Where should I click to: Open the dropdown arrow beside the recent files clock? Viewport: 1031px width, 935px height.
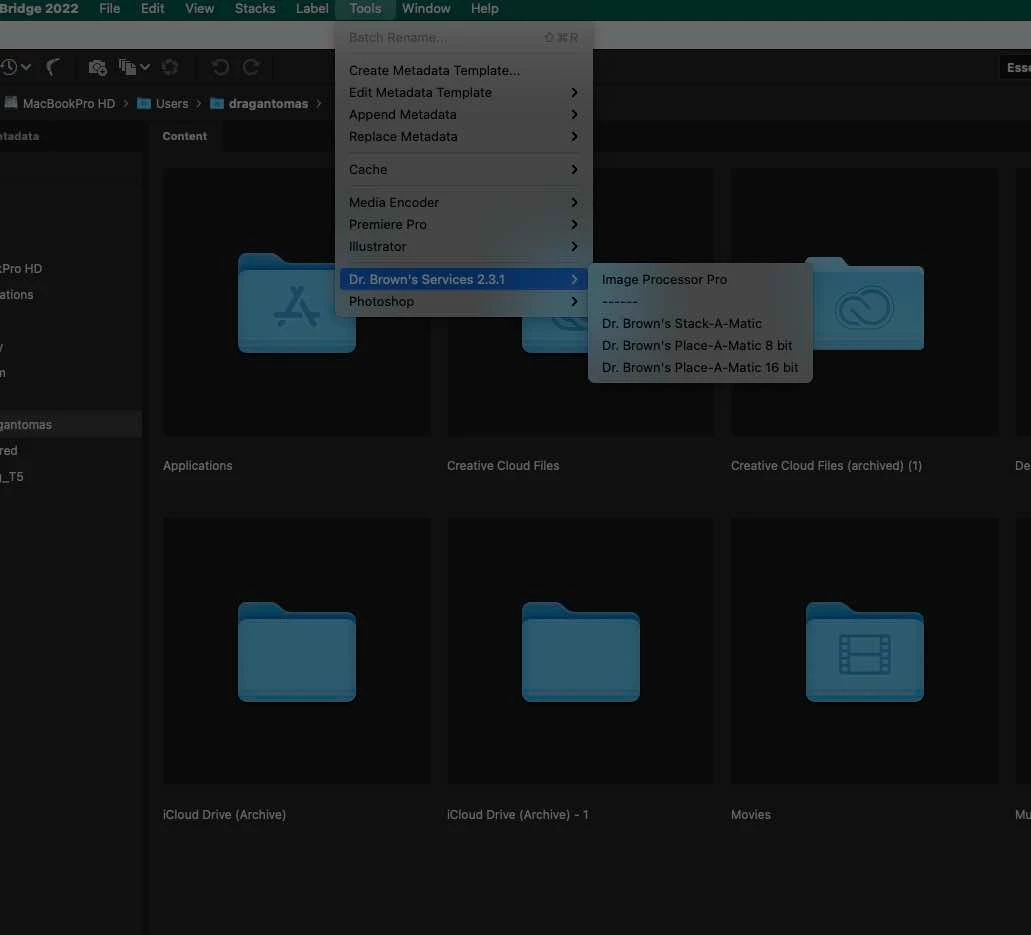pos(26,67)
